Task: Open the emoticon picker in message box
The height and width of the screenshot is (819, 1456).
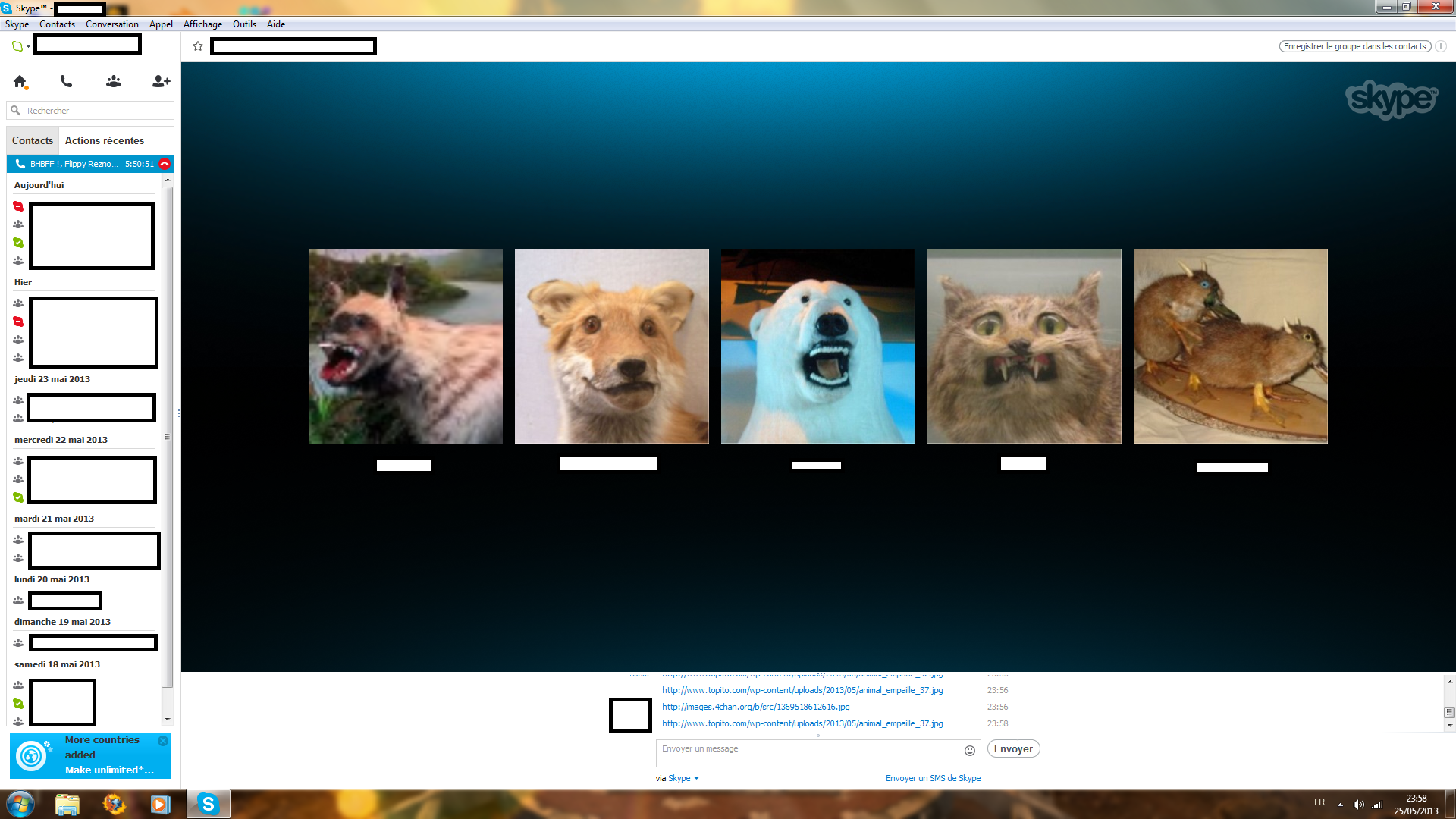Action: (x=969, y=751)
